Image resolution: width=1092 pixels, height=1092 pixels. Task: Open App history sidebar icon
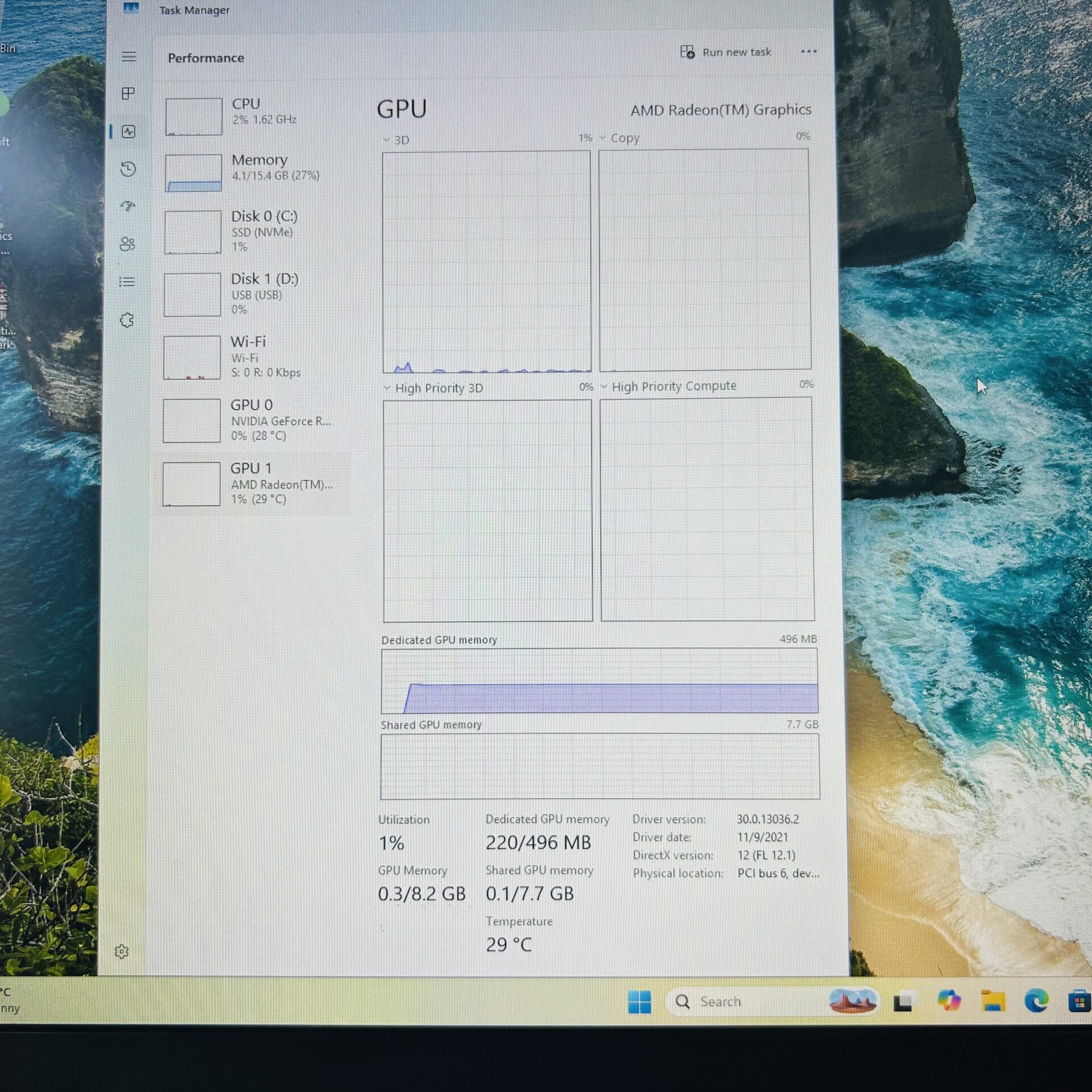pyautogui.click(x=128, y=169)
